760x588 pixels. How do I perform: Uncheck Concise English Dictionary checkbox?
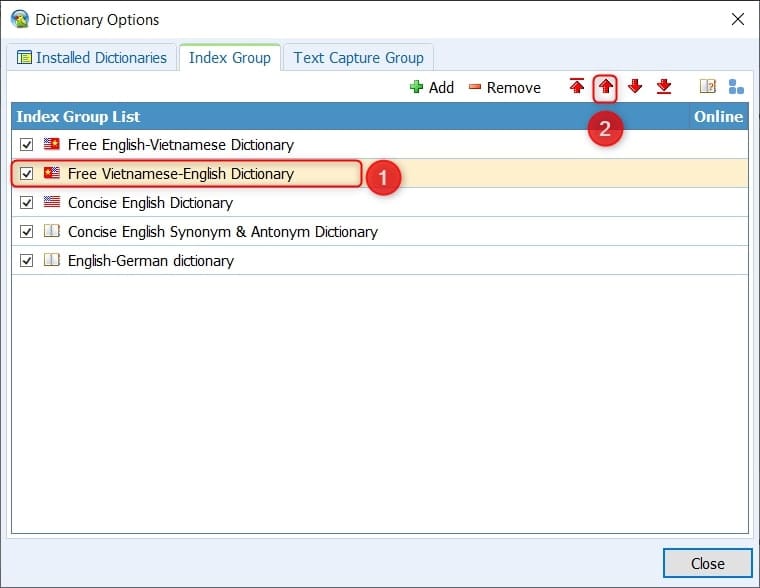(x=27, y=203)
